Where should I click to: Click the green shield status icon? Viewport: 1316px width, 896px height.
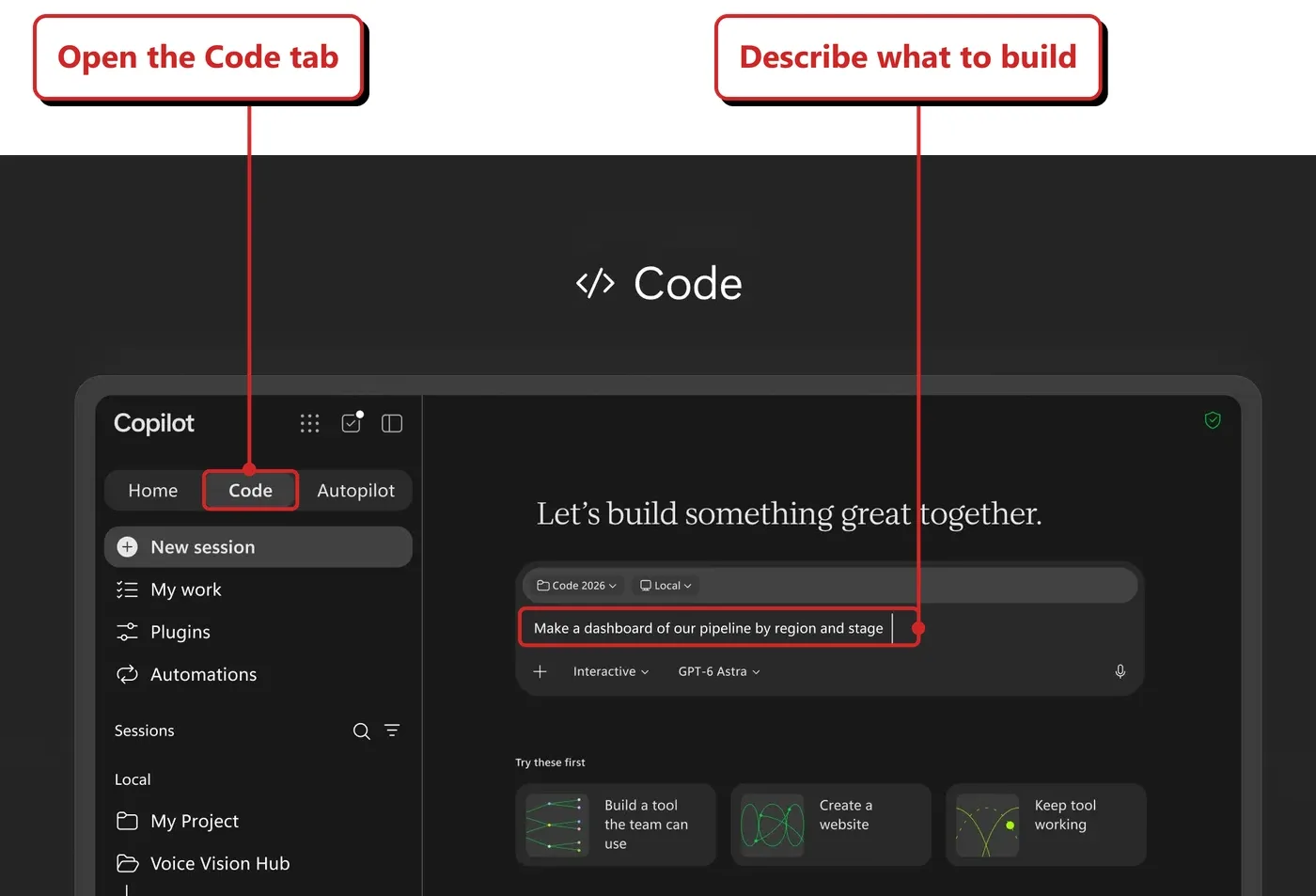coord(1213,420)
